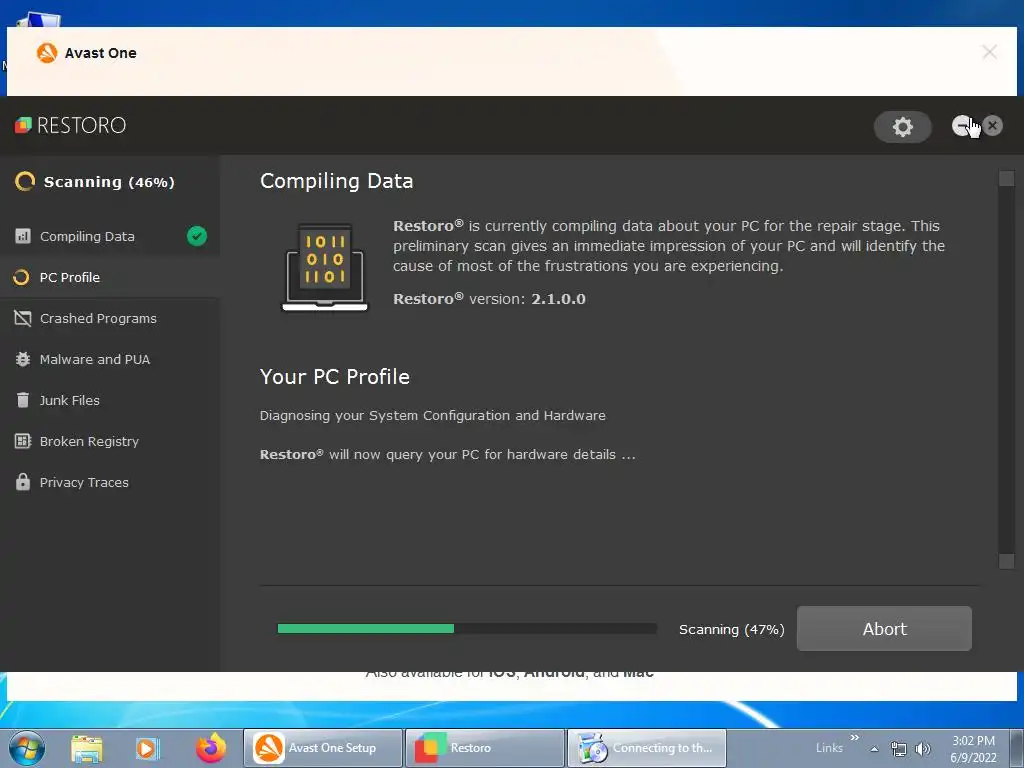
Task: Minimize the Restoro window
Action: pyautogui.click(x=962, y=125)
